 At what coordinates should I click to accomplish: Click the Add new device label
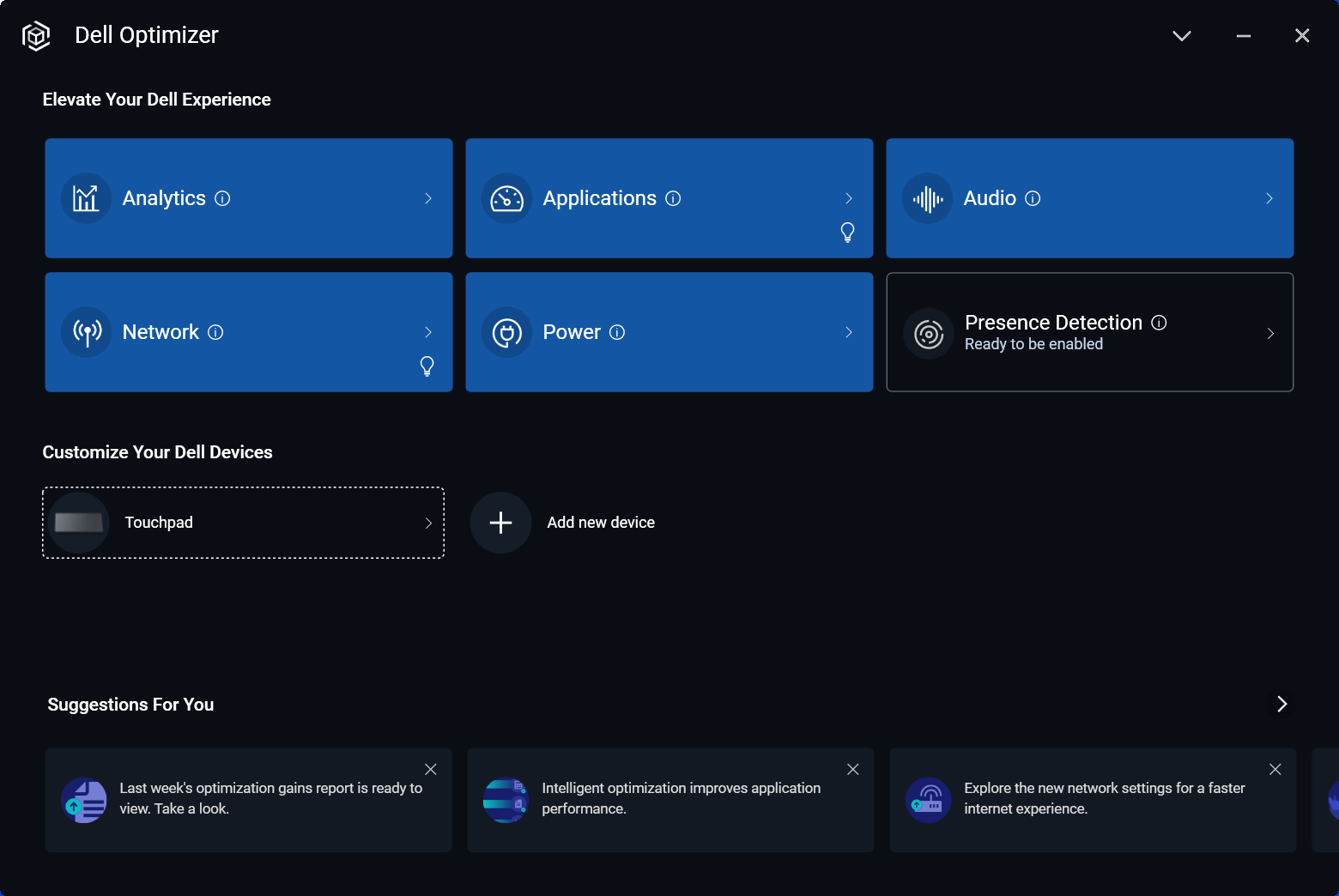(x=601, y=523)
